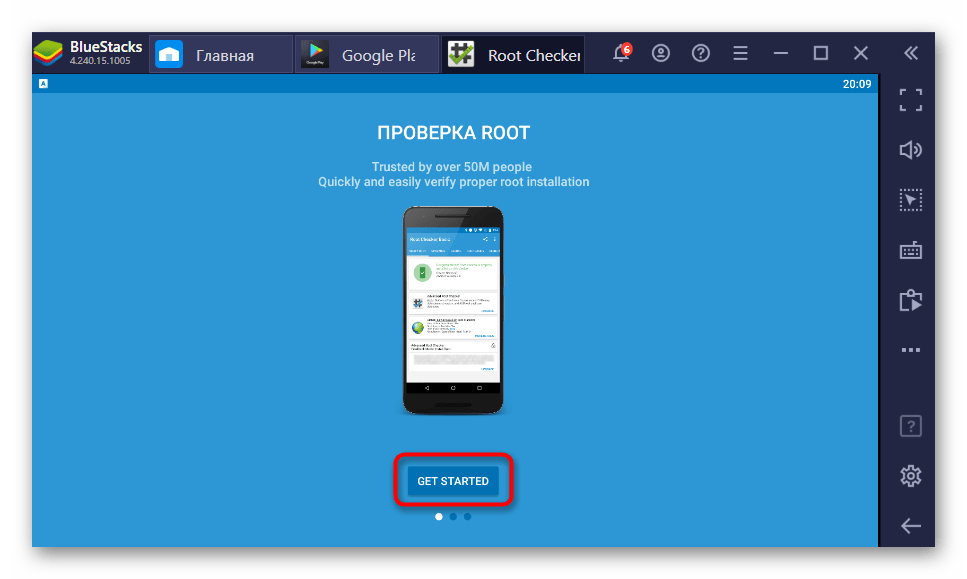Open the sidebar help box icon
Screen dimensions: 967x579
[911, 426]
